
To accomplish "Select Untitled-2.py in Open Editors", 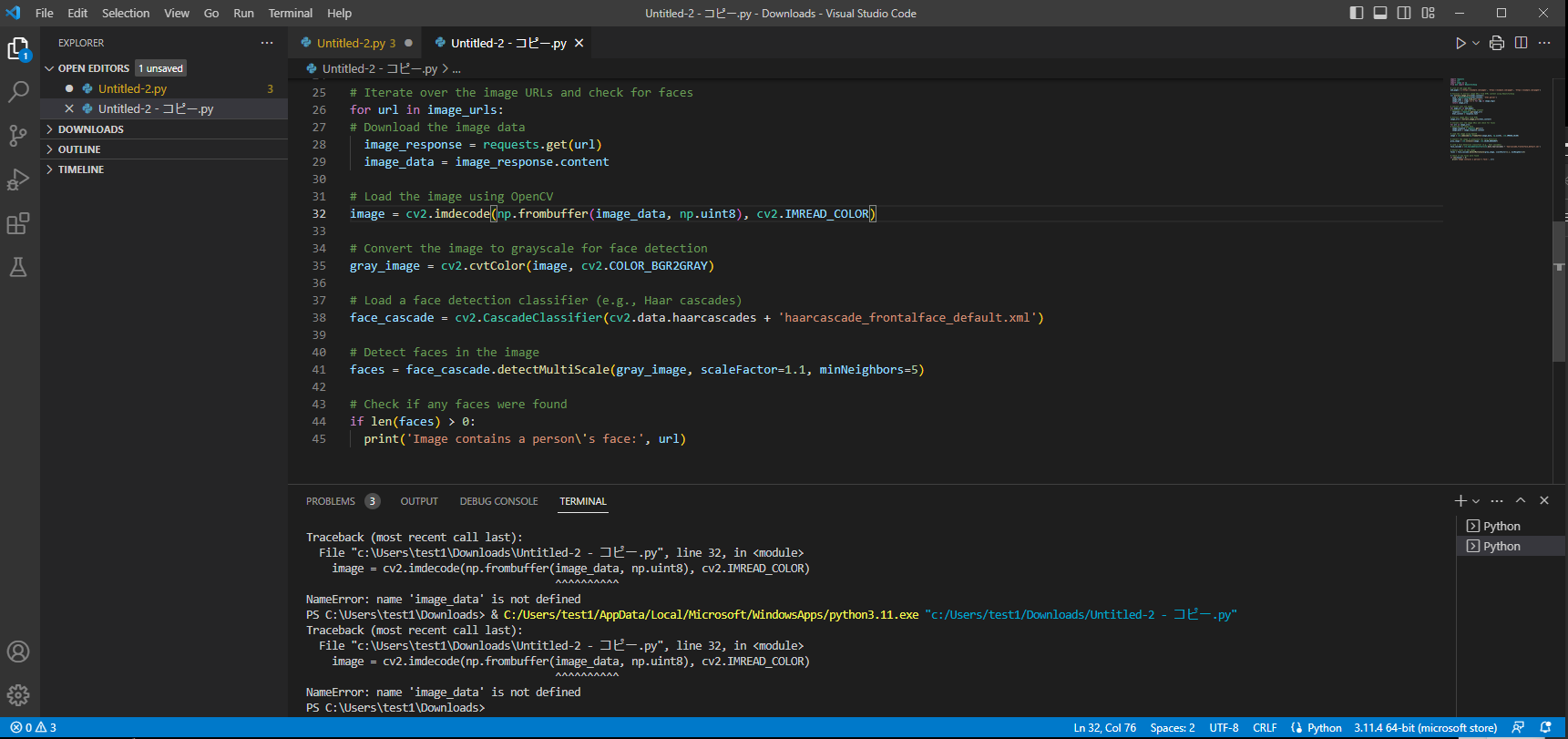I will click(132, 88).
